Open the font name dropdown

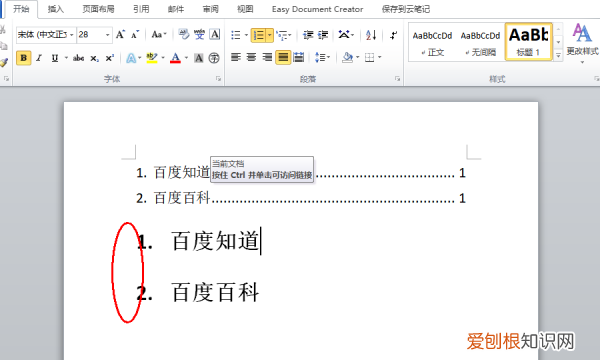[x=72, y=35]
